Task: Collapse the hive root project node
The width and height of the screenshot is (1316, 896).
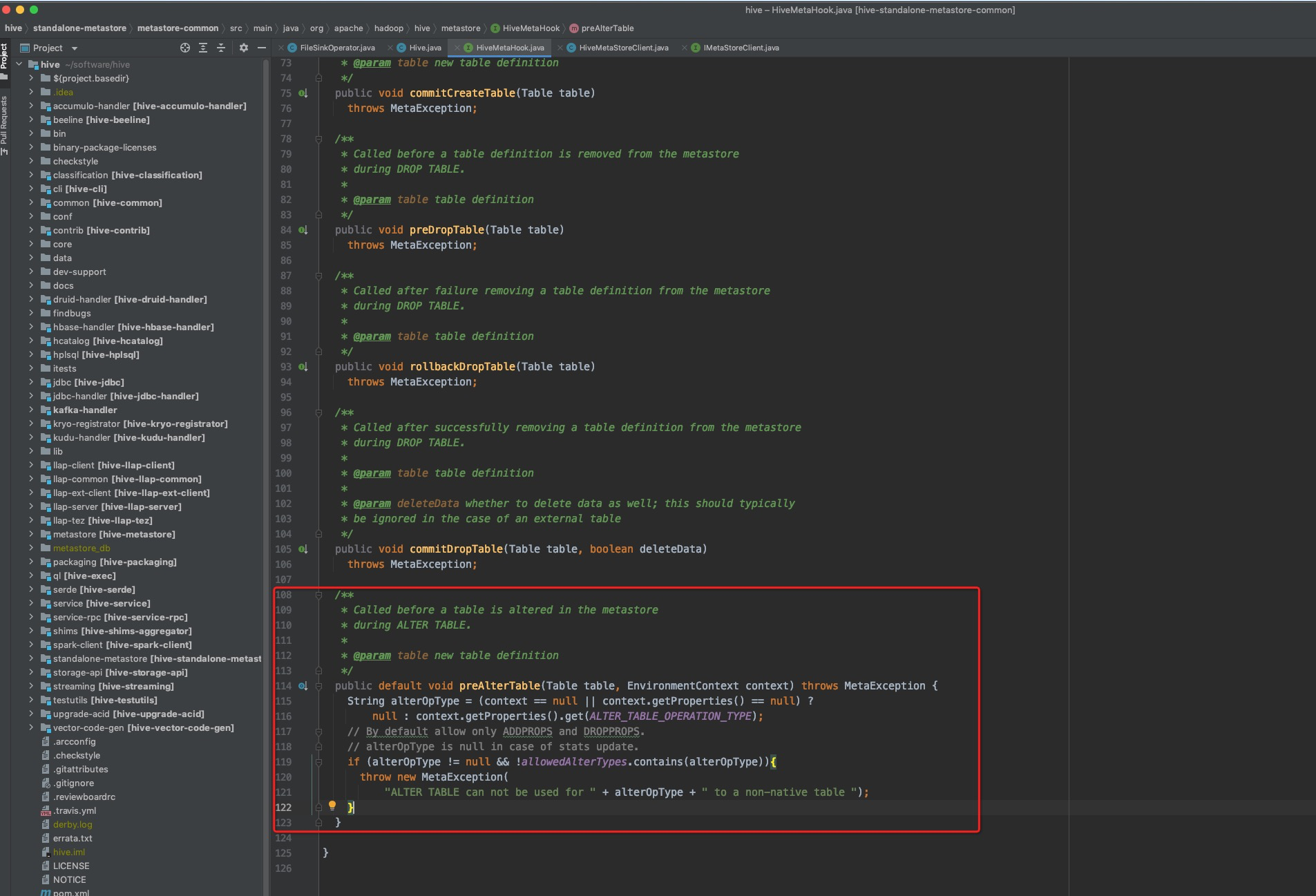Action: coord(19,64)
